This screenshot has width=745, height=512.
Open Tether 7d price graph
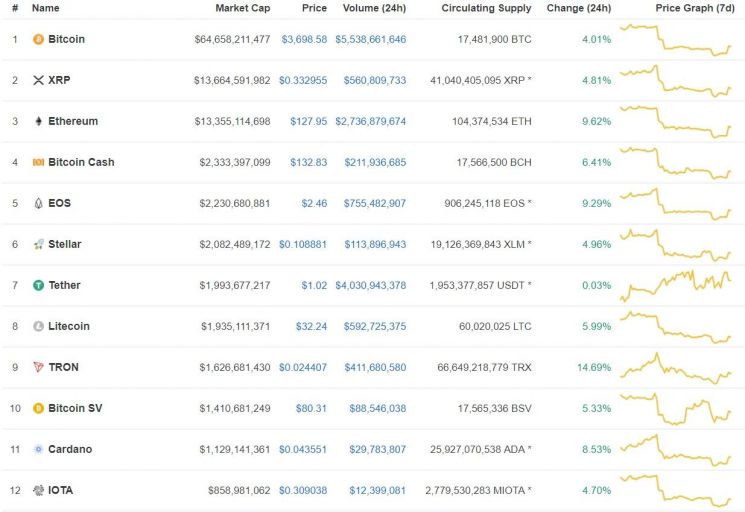(x=676, y=286)
